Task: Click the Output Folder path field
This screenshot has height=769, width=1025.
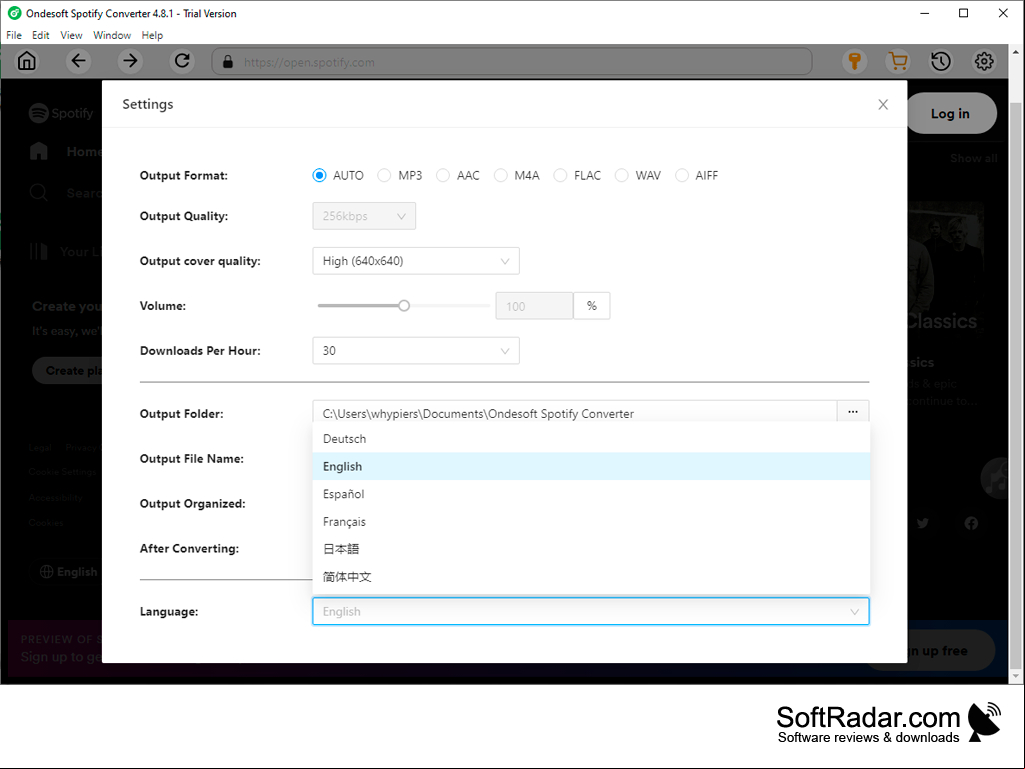Action: pos(575,413)
